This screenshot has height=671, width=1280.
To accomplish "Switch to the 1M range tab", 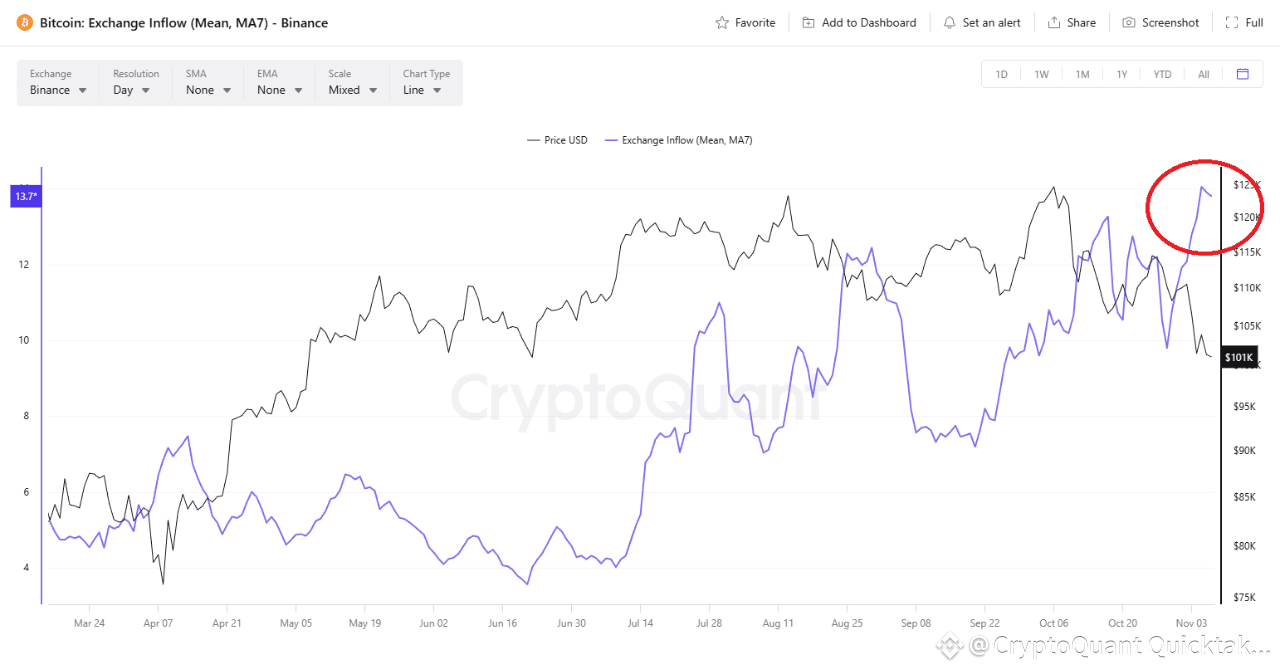I will pyautogui.click(x=1082, y=74).
